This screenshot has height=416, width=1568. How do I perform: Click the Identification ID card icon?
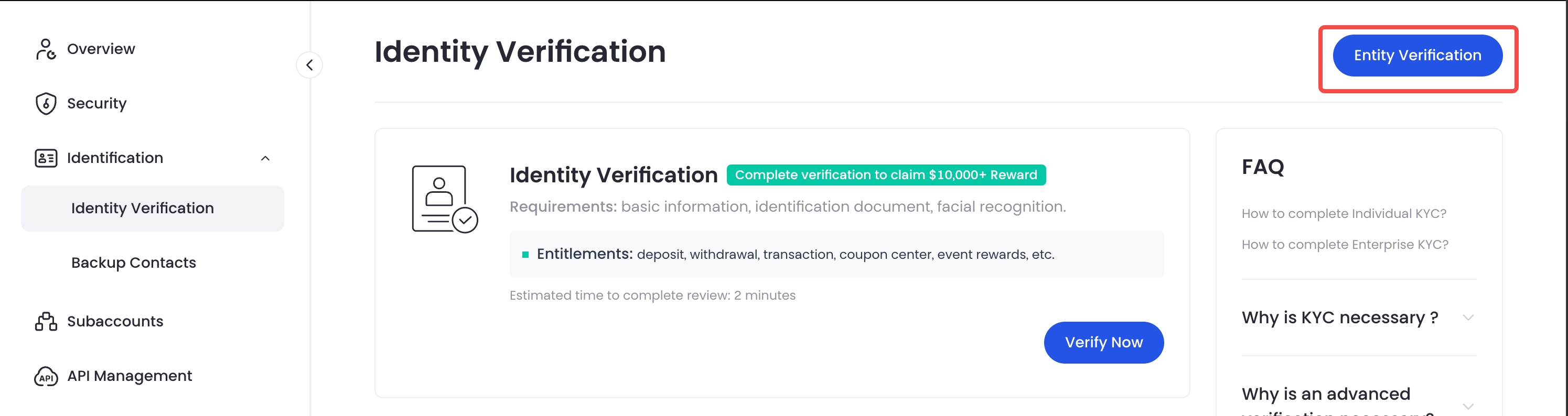pos(46,158)
